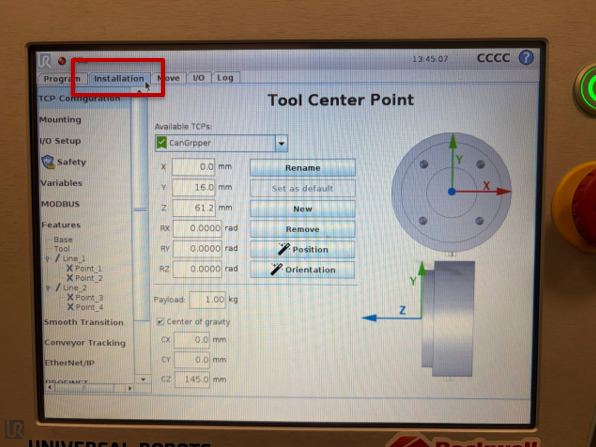Click the Orientation button
596x447 pixels.
tap(303, 269)
